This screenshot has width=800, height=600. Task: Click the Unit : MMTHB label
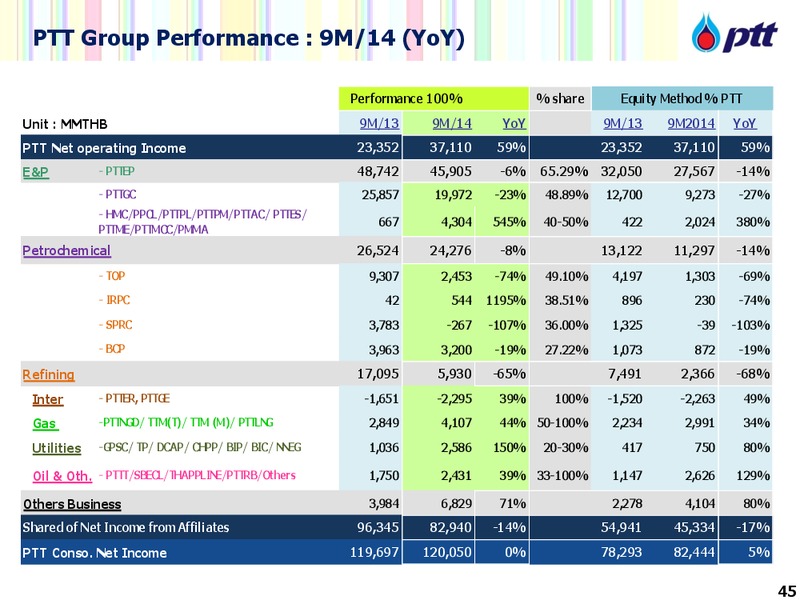65,124
